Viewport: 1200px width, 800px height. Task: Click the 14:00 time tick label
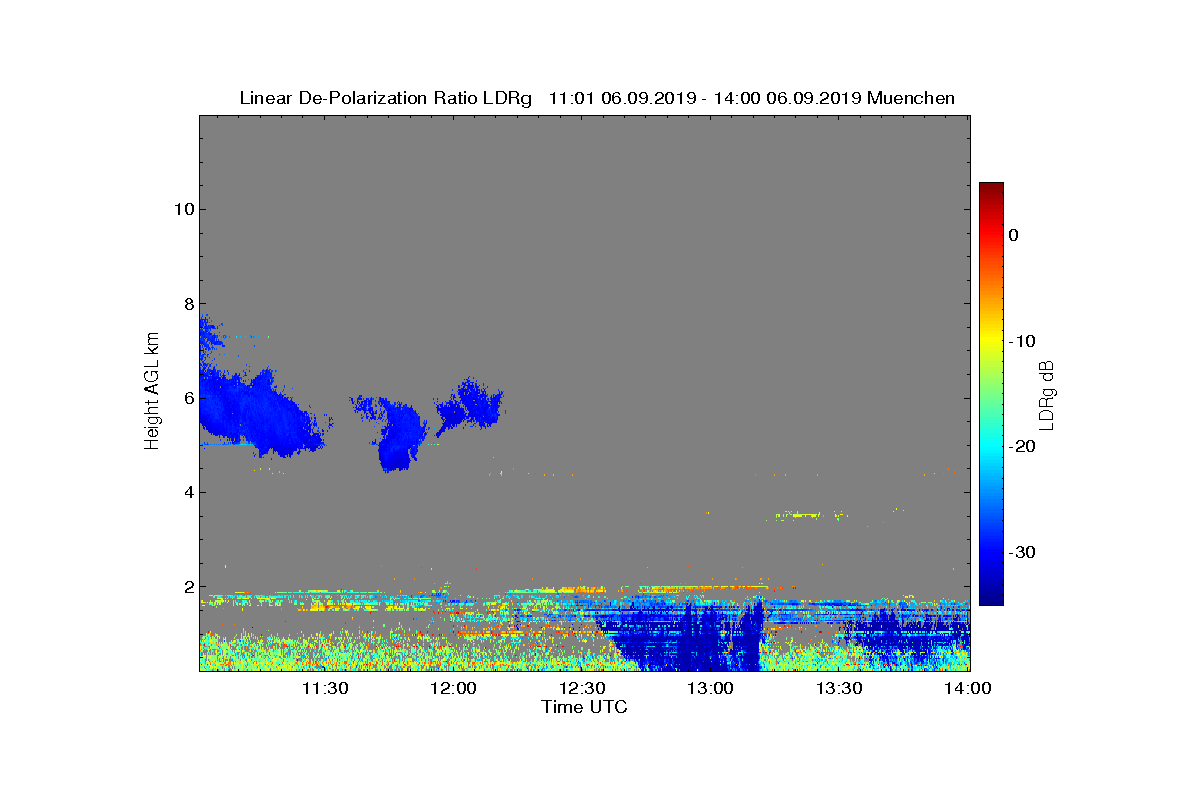[968, 688]
